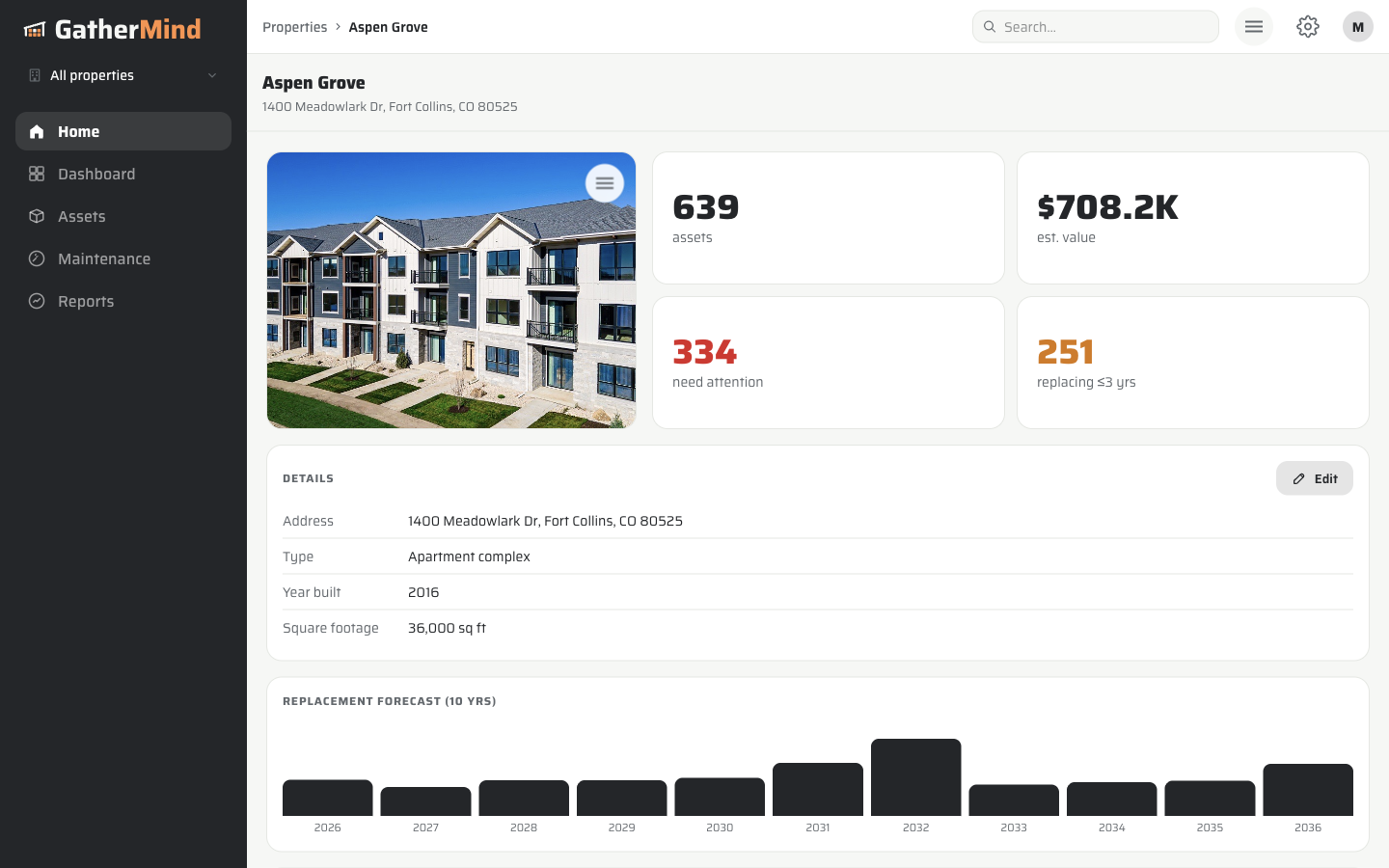Click the GatherMind logo icon
Viewport: 1389px width, 868px height.
coord(35,29)
